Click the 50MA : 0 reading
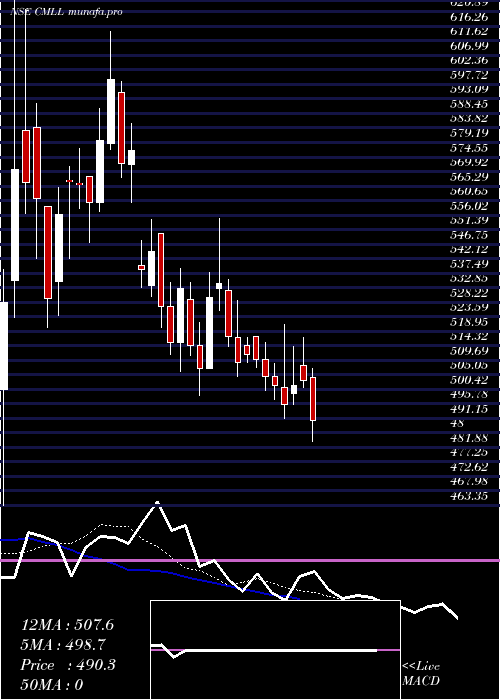This screenshot has width=500, height=700. pyautogui.click(x=52, y=685)
